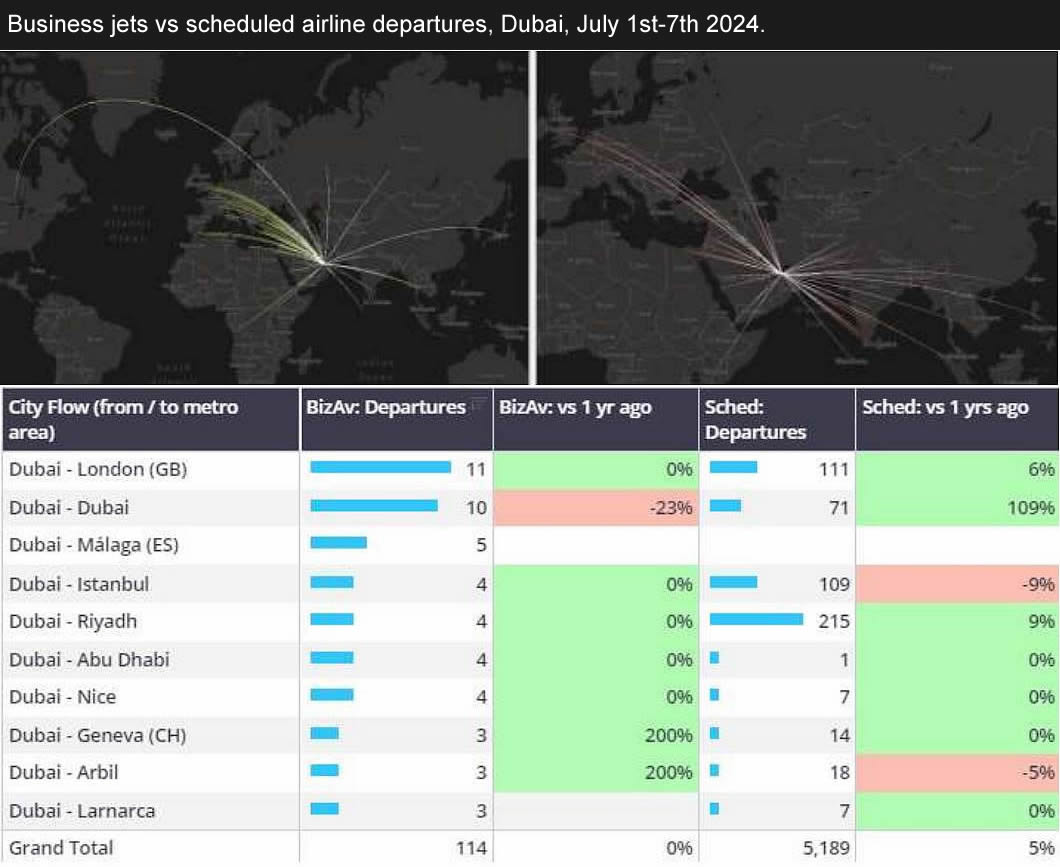The image size is (1060, 867).
Task: Select the Dubai - Geneva (CH) row label
Action: point(97,735)
